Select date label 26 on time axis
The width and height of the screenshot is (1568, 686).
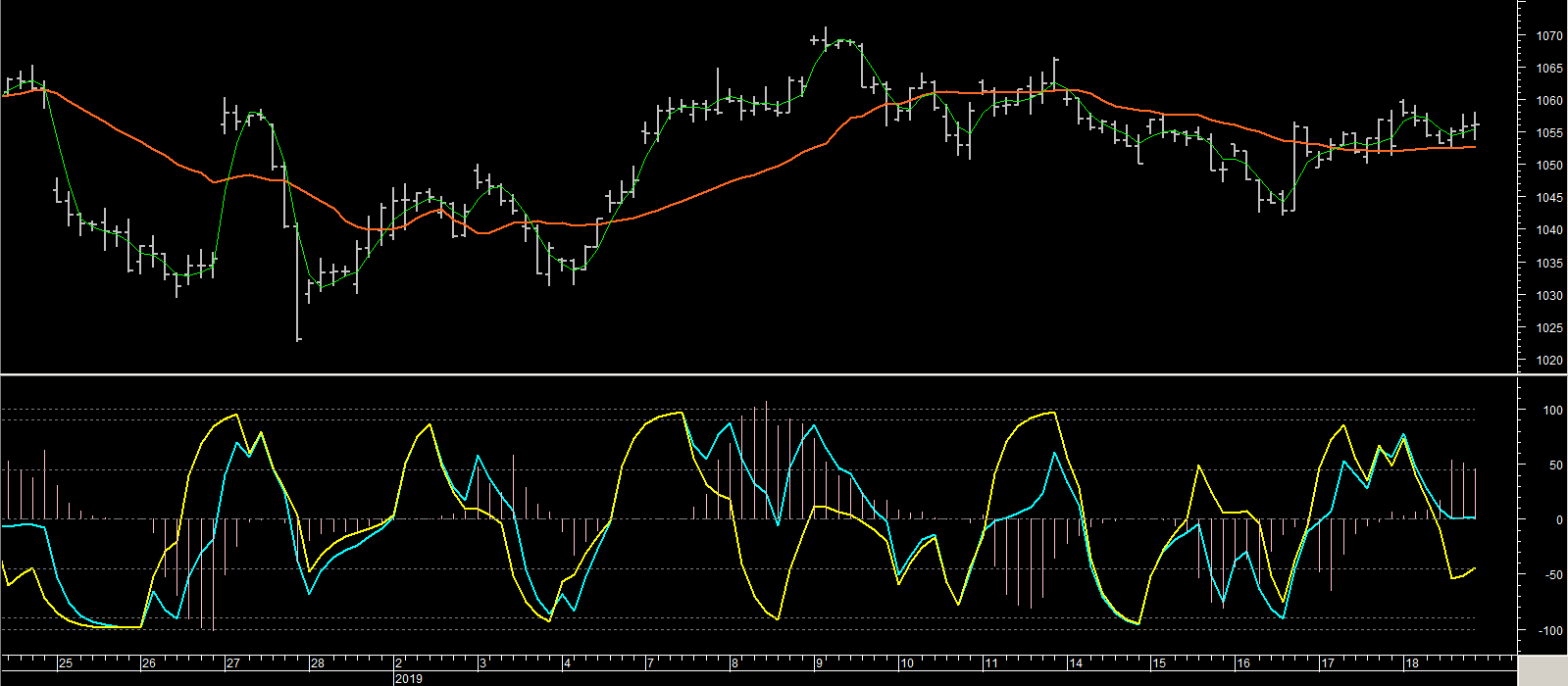(149, 663)
